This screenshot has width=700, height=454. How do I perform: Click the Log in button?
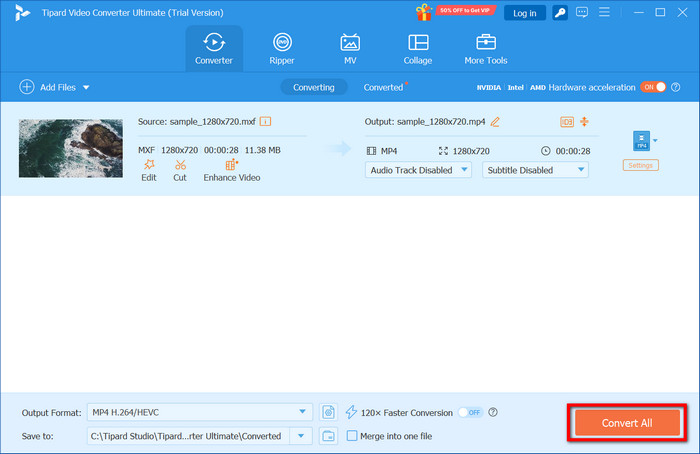coord(525,13)
